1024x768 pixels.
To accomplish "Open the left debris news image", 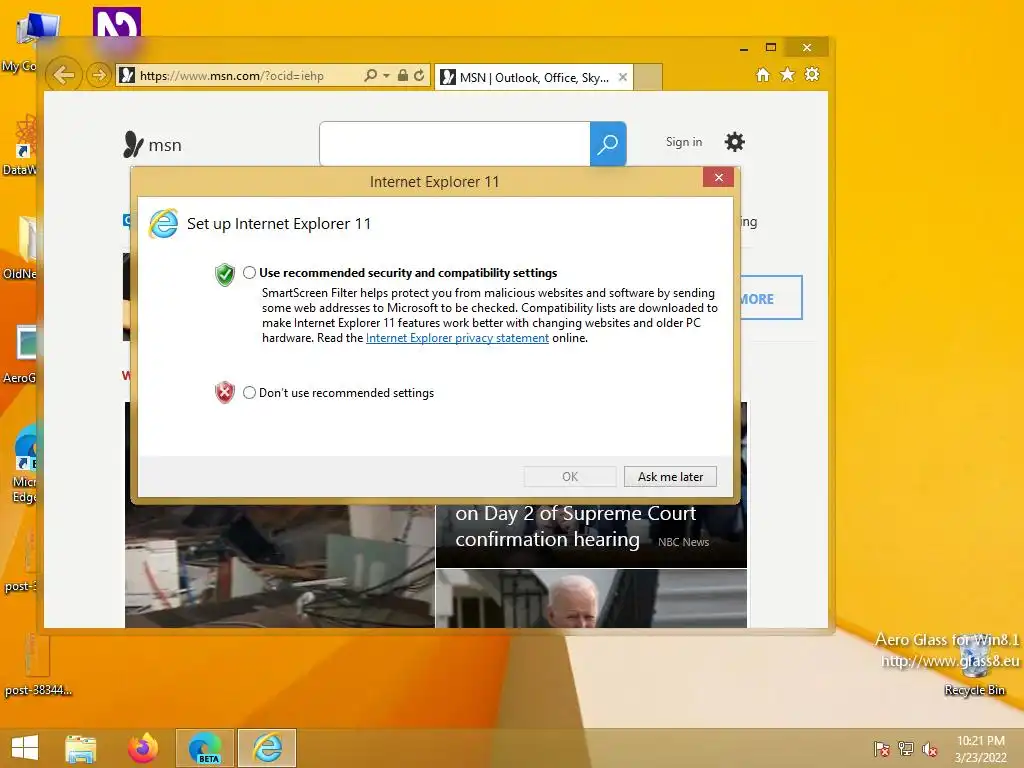I will 280,566.
